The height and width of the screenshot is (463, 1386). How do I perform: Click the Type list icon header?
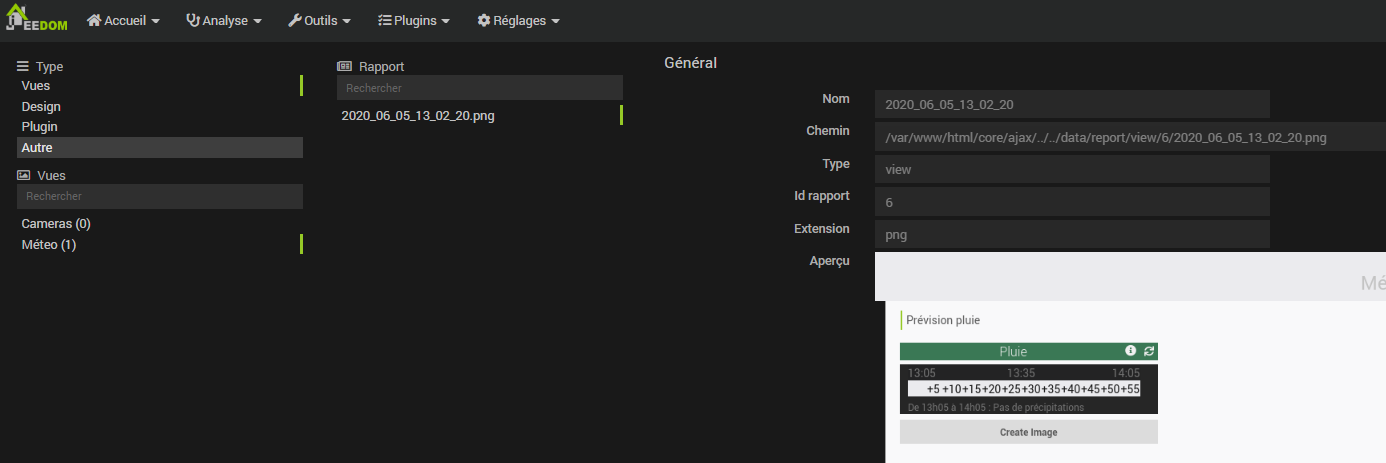[23, 67]
